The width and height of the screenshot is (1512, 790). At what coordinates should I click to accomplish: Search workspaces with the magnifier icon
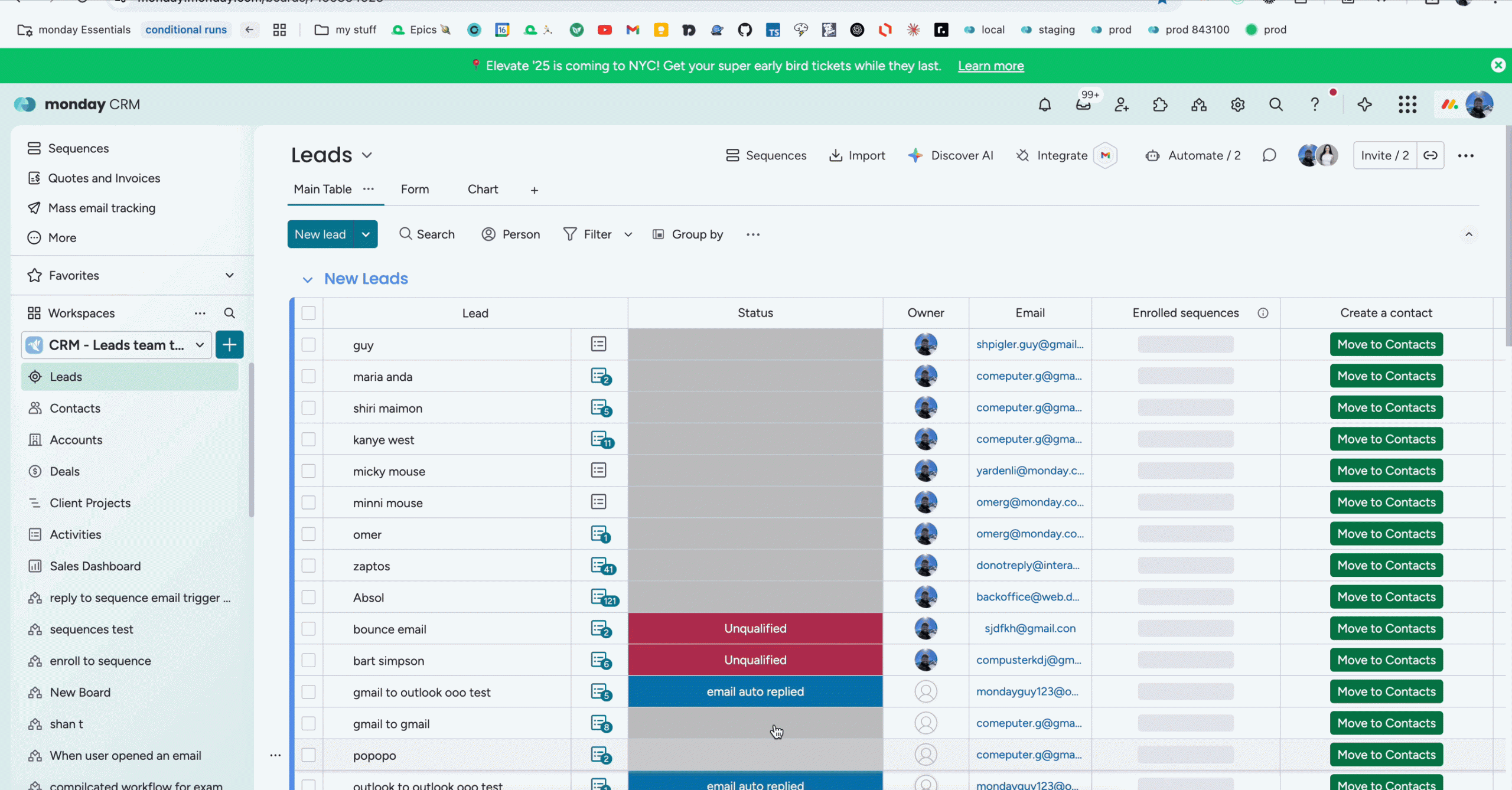pyautogui.click(x=229, y=313)
